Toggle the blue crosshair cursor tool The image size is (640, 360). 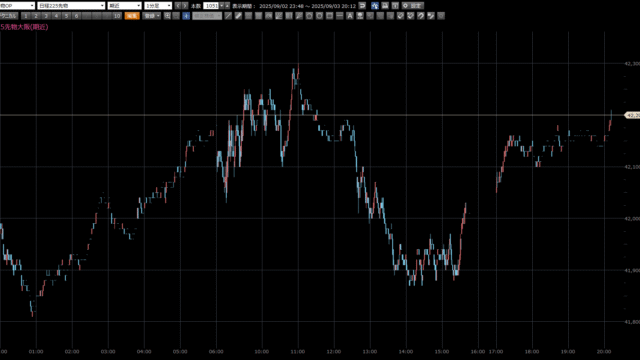coord(186,16)
